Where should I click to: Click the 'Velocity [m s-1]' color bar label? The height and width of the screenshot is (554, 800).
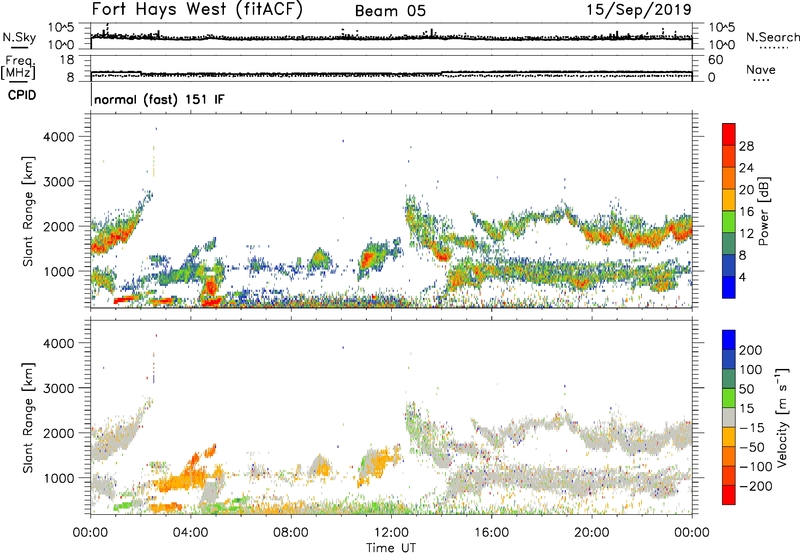click(782, 417)
